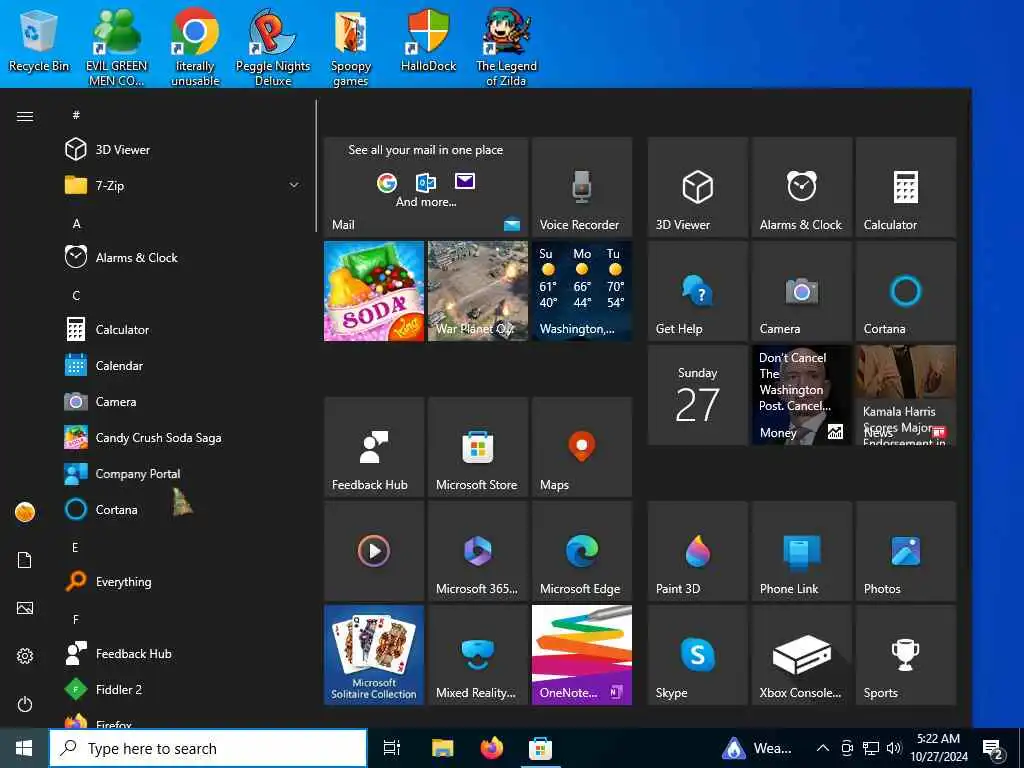This screenshot has height=768, width=1024.
Task: Open the Maps tile
Action: tap(582, 447)
